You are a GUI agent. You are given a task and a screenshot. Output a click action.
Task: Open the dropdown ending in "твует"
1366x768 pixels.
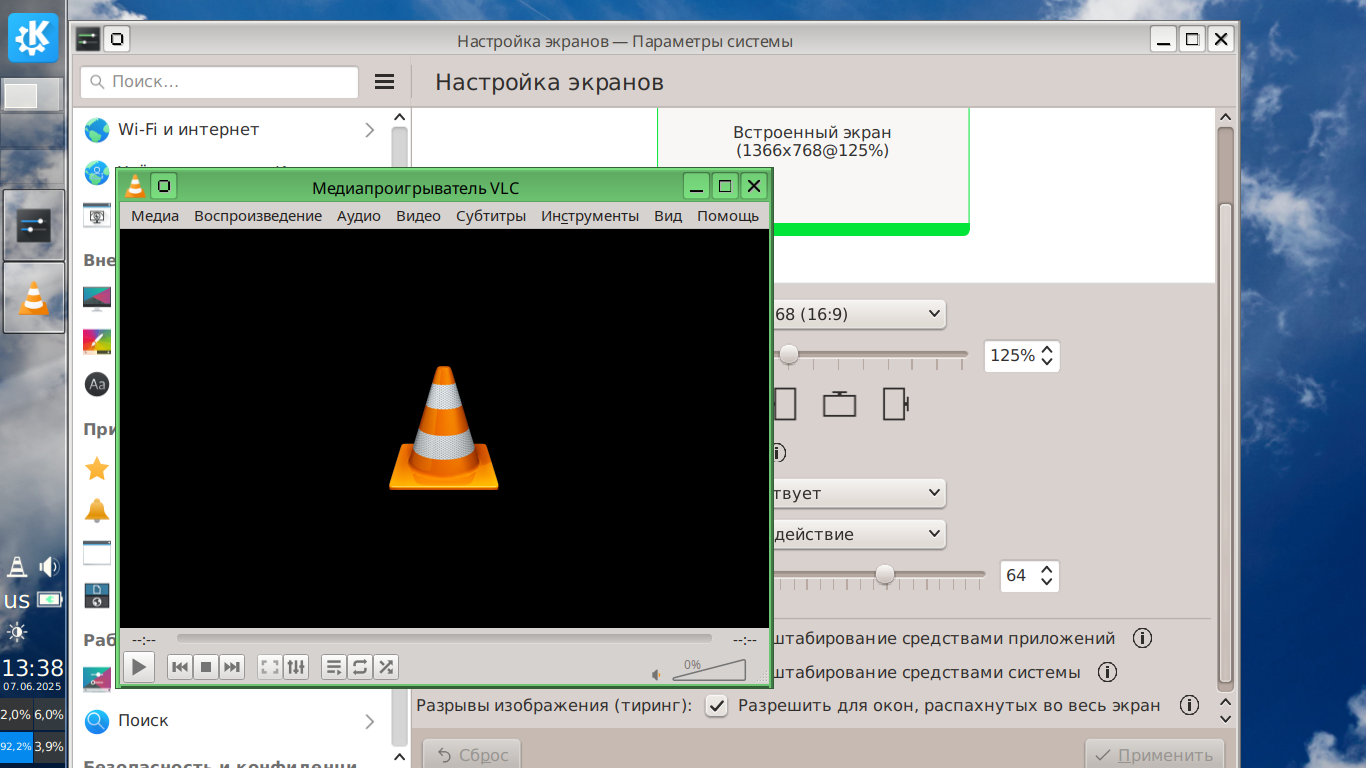[x=858, y=493]
